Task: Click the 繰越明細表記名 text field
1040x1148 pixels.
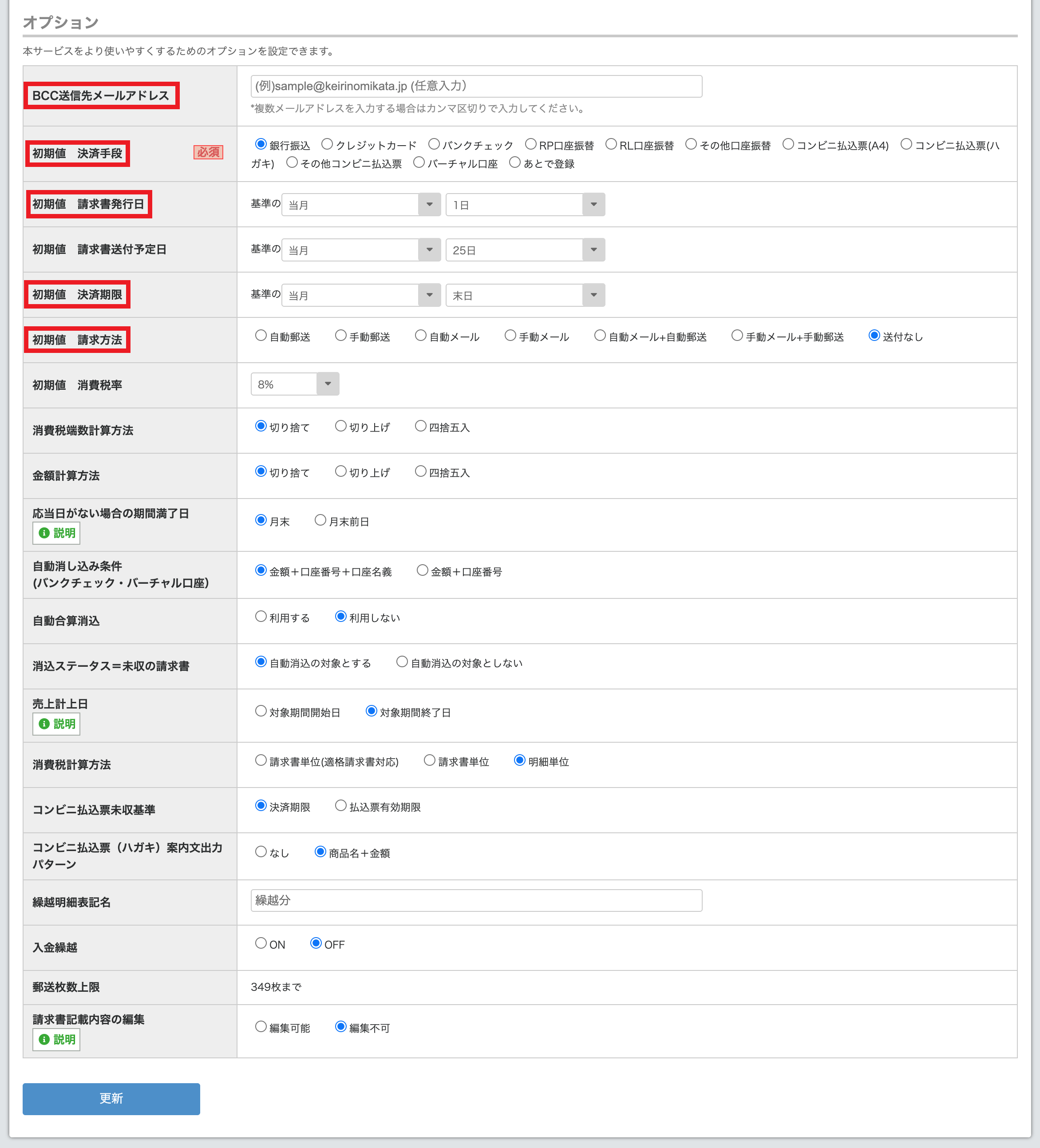Action: point(476,900)
